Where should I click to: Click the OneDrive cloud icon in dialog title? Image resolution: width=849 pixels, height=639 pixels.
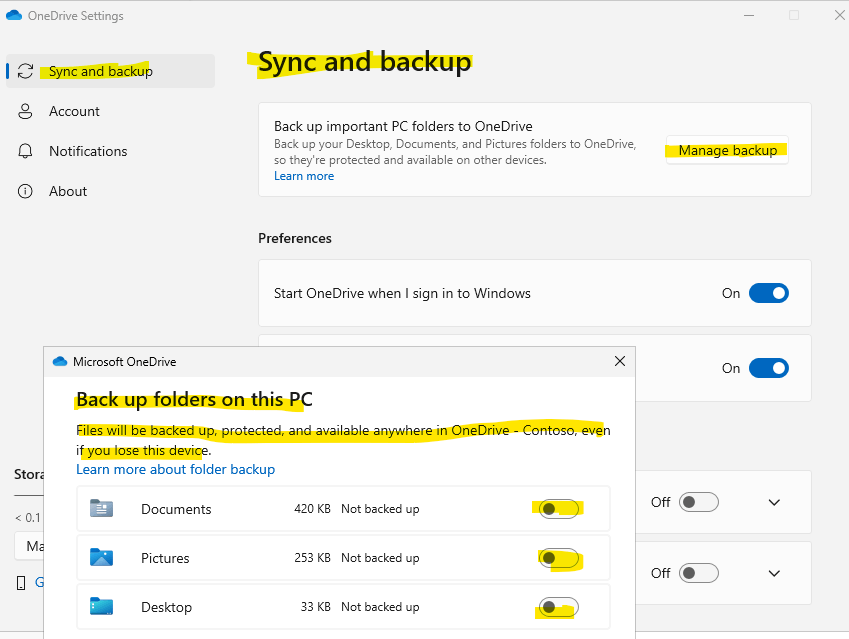click(59, 362)
